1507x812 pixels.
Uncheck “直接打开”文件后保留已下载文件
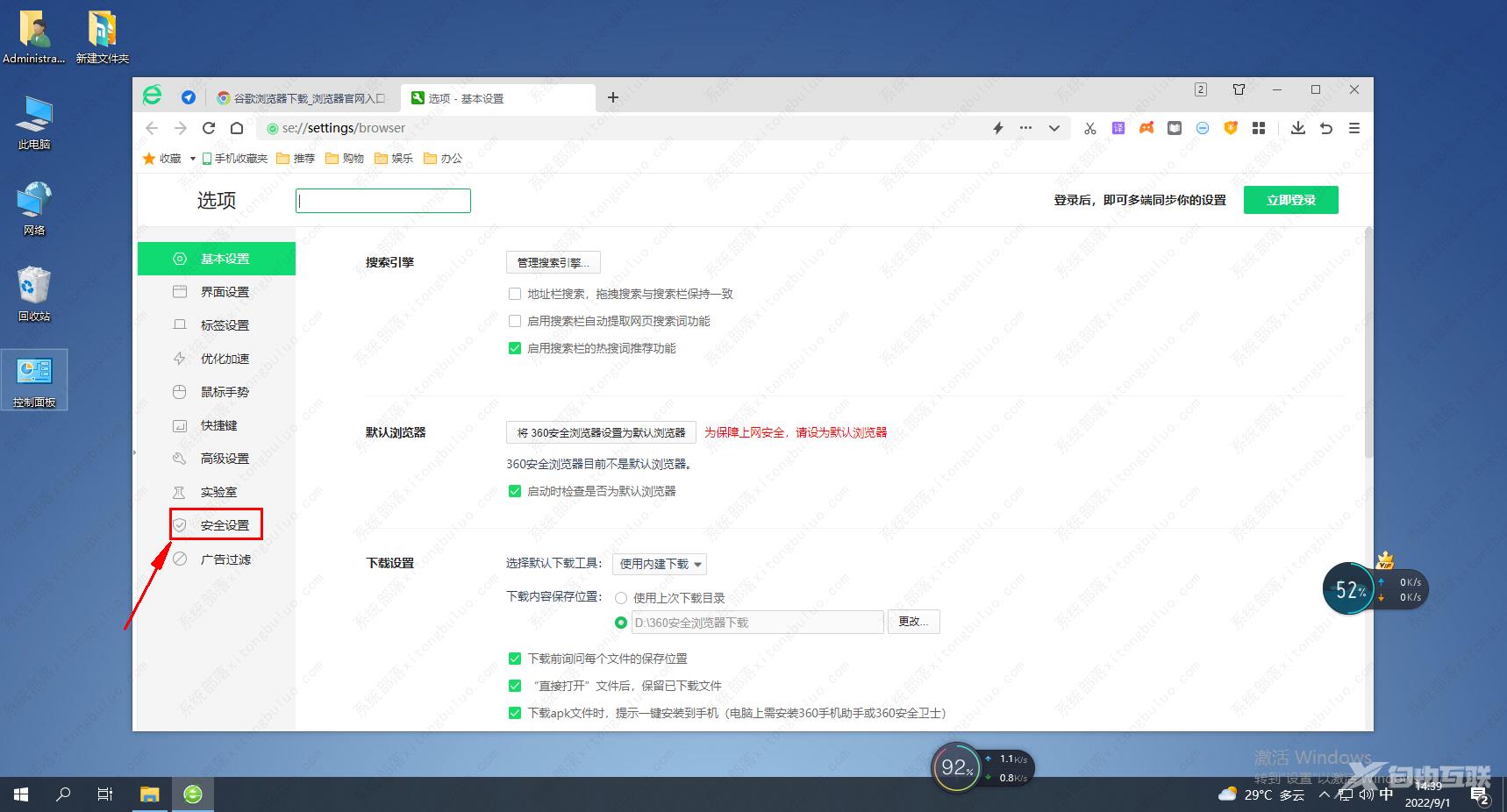tap(515, 686)
